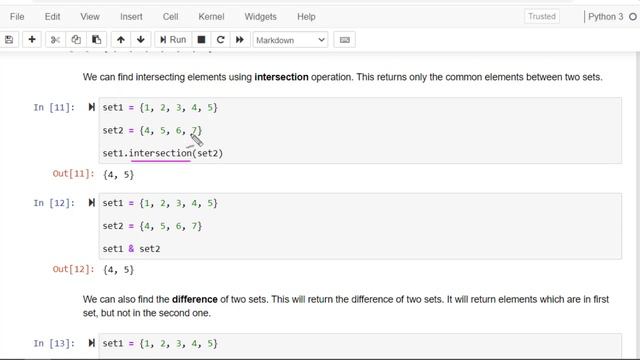Click the bold 'difference' word in markdown
The height and width of the screenshot is (360, 640).
tap(195, 299)
